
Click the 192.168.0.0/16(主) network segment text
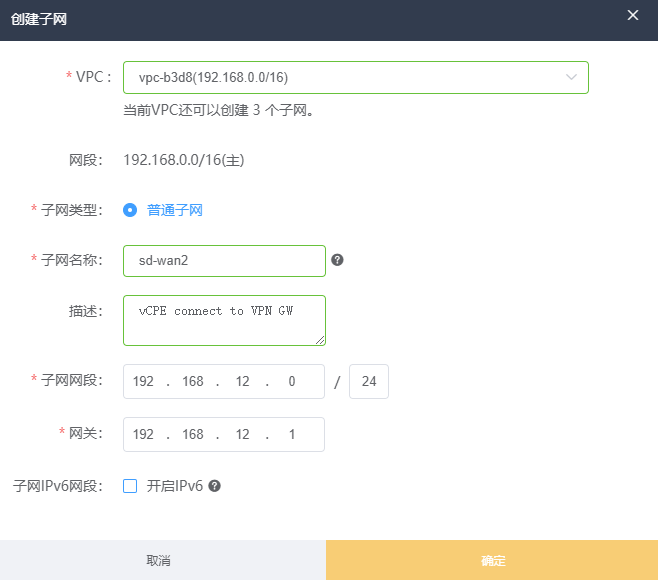[x=184, y=160]
